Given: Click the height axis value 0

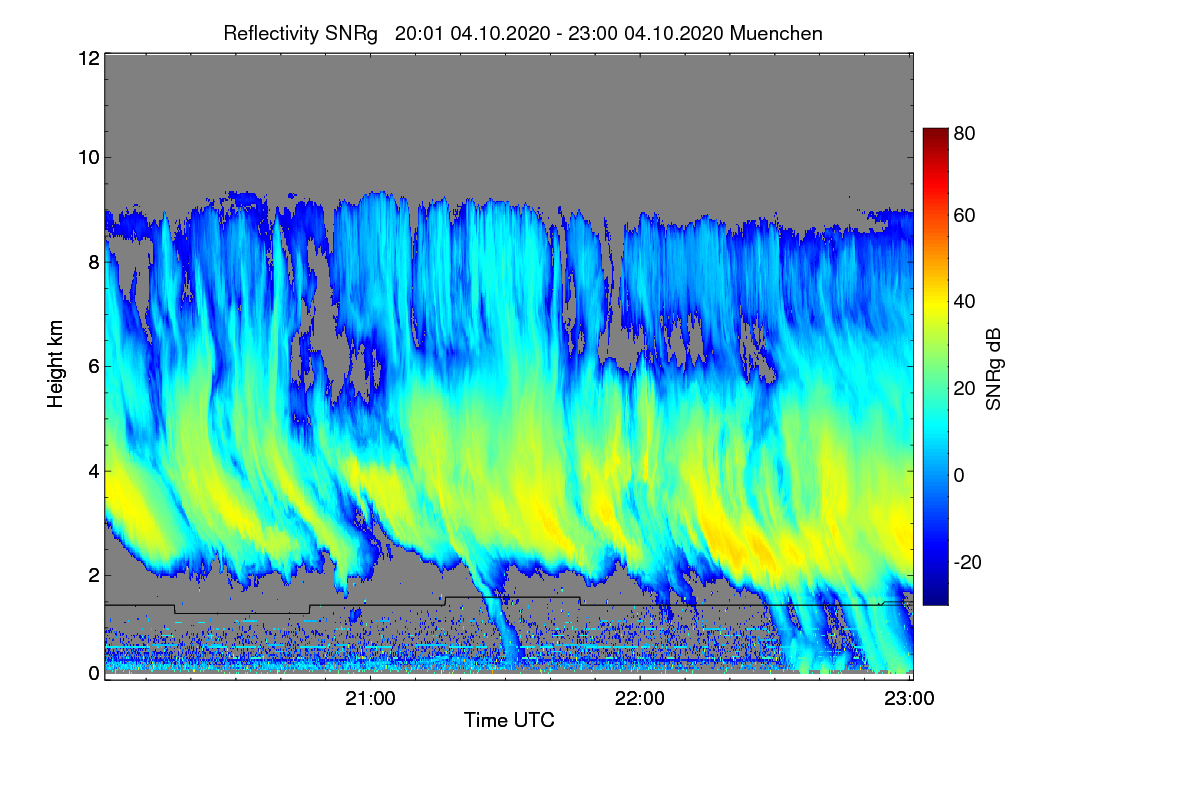Looking at the screenshot, I should (x=92, y=673).
